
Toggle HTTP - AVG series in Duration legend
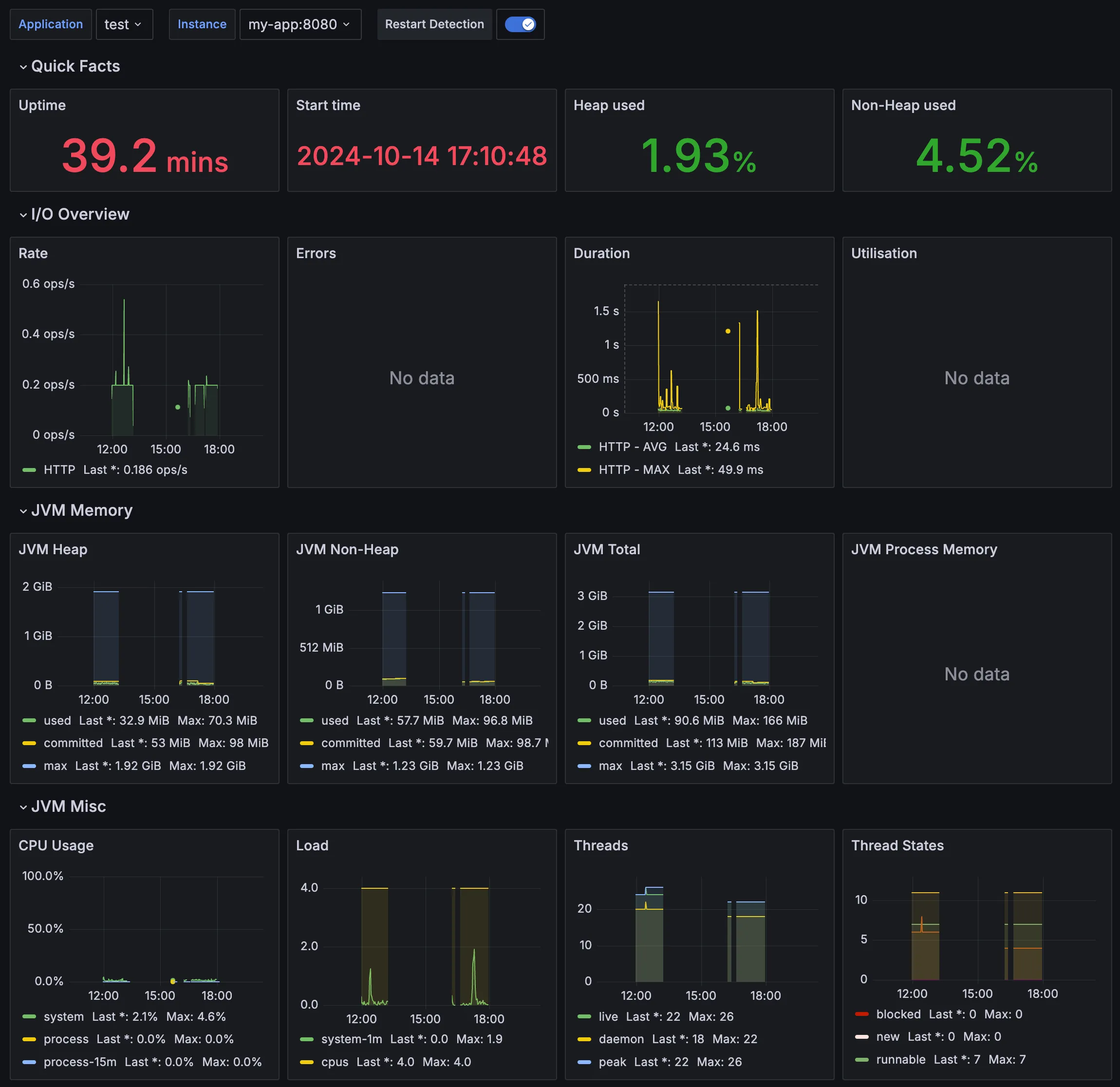coord(632,447)
